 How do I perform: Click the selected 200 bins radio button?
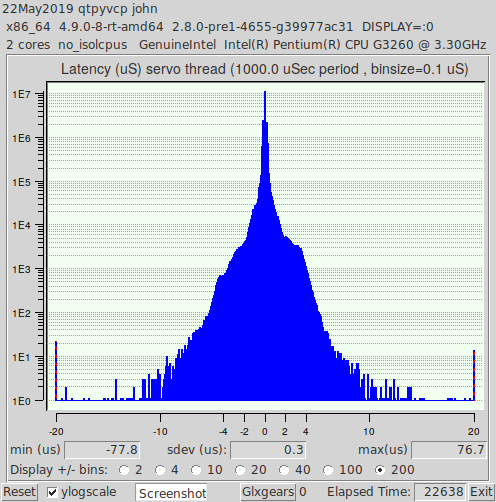(x=380, y=470)
